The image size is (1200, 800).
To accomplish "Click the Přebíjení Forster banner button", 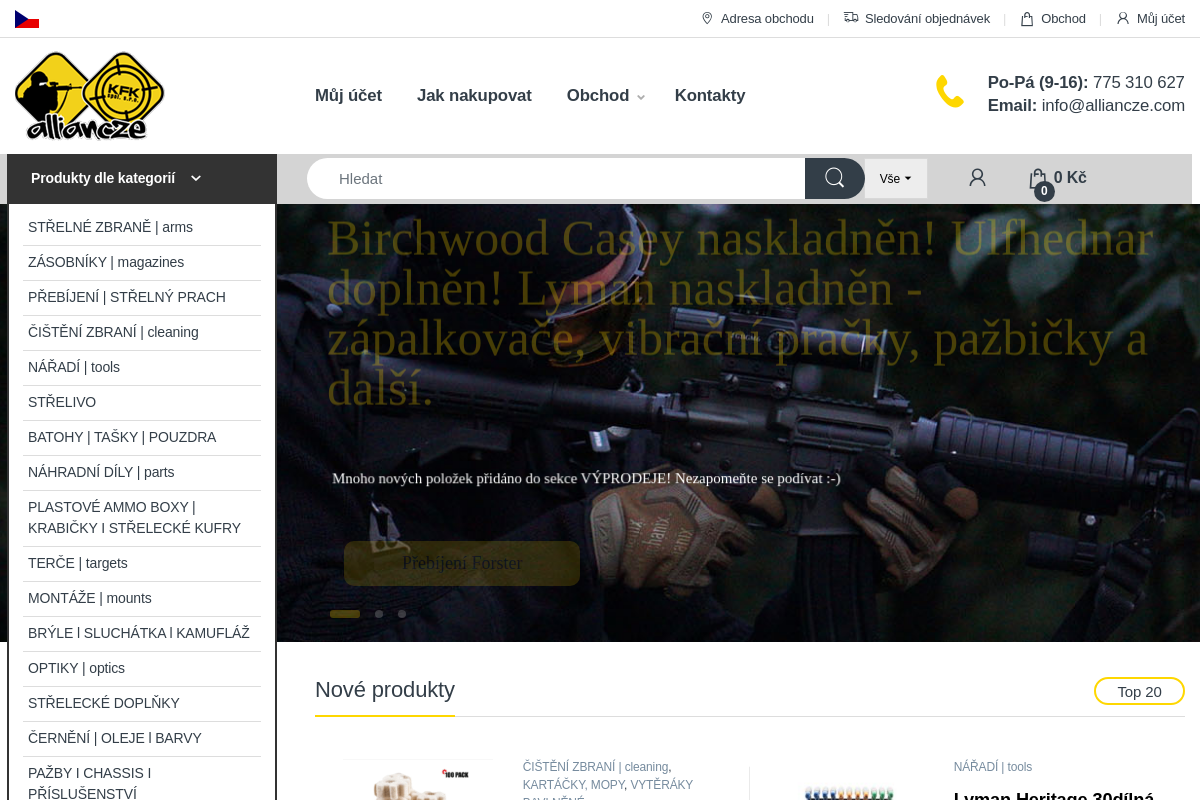I will pyautogui.click(x=461, y=563).
